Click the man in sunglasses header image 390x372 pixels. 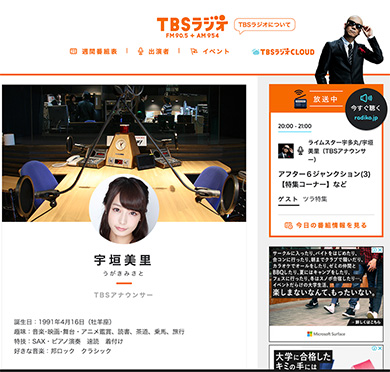[349, 49]
